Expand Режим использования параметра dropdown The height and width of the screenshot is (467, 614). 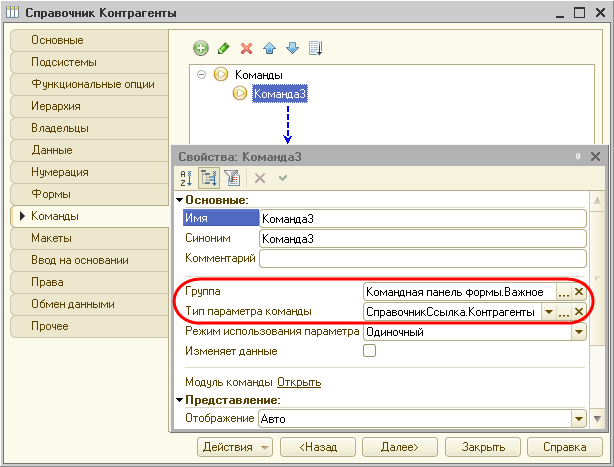coord(578,331)
